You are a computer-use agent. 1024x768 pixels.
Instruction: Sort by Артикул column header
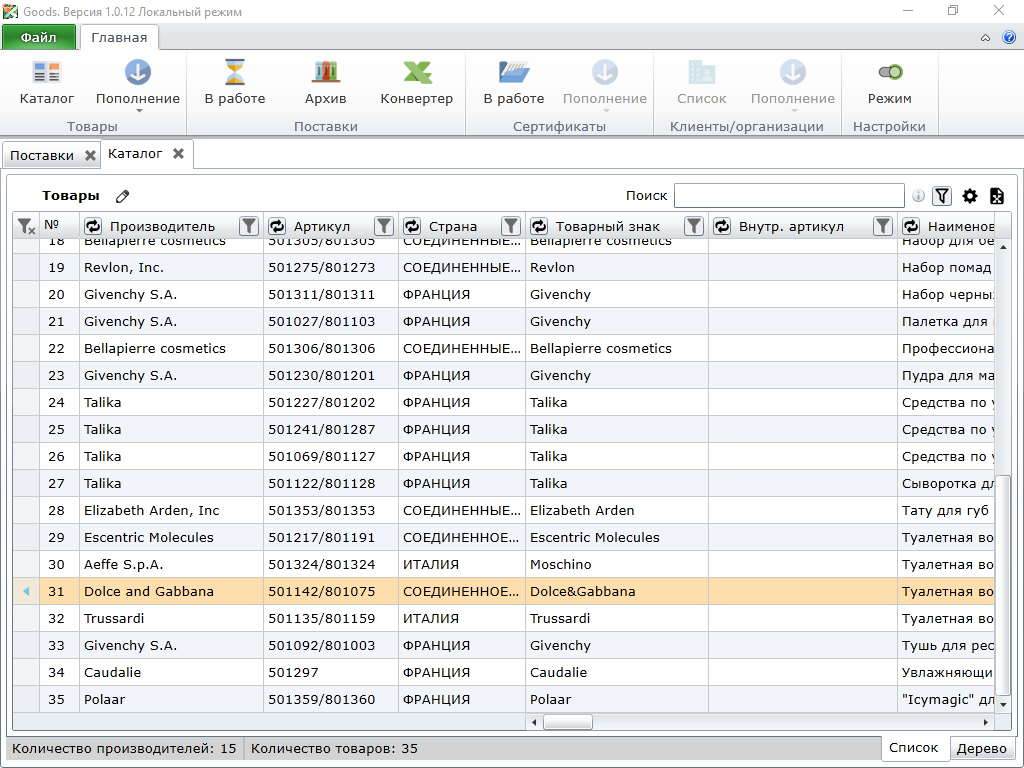[322, 227]
